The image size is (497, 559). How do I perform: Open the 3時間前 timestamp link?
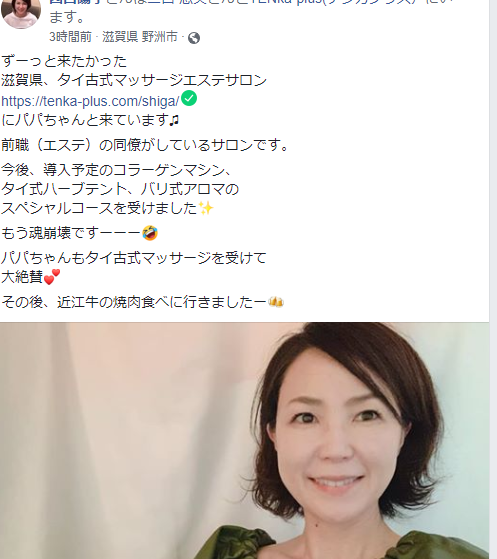tap(70, 37)
